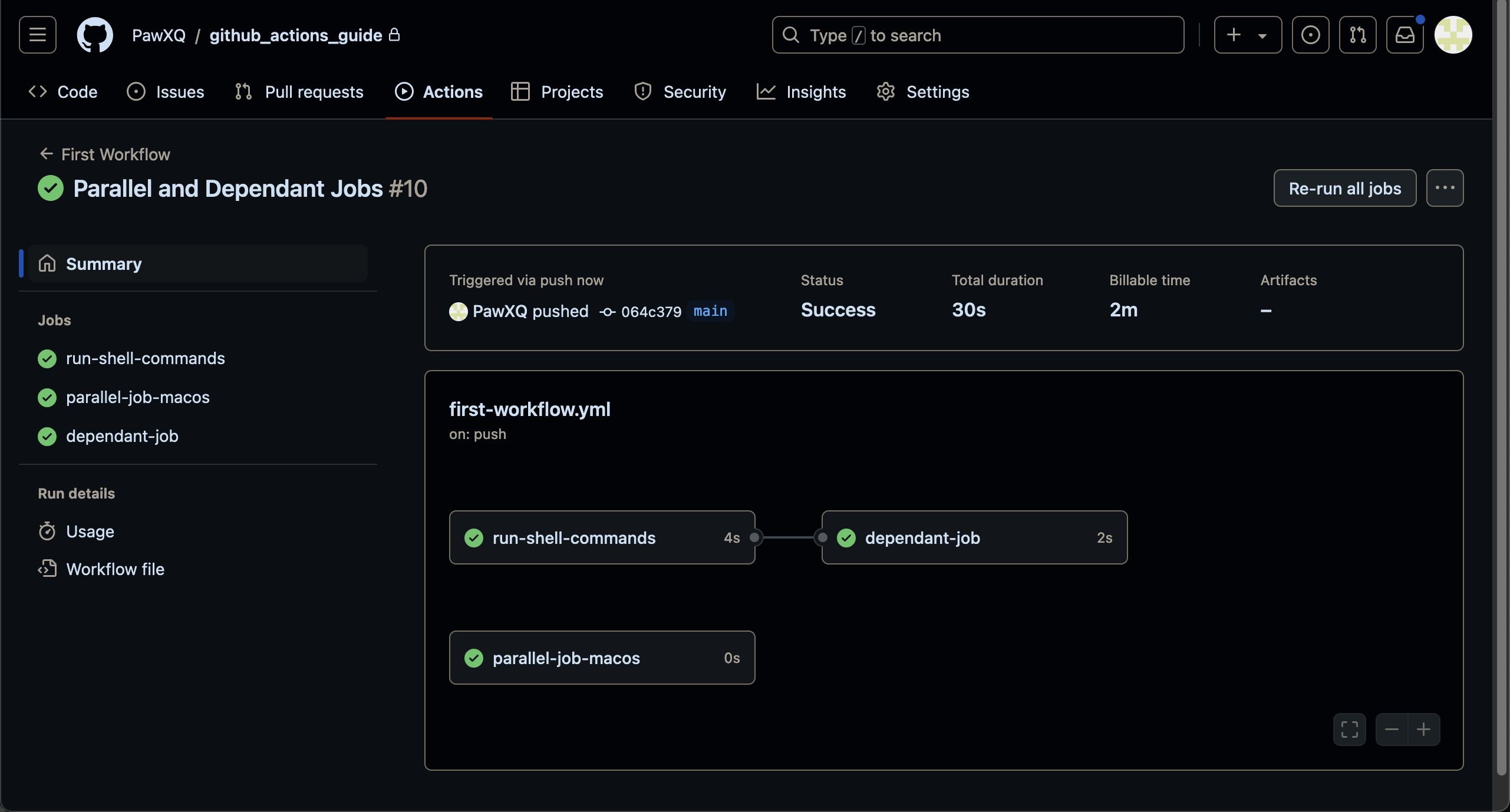Select parallel-job-macos in Jobs sidebar
The image size is (1510, 812).
pos(137,397)
